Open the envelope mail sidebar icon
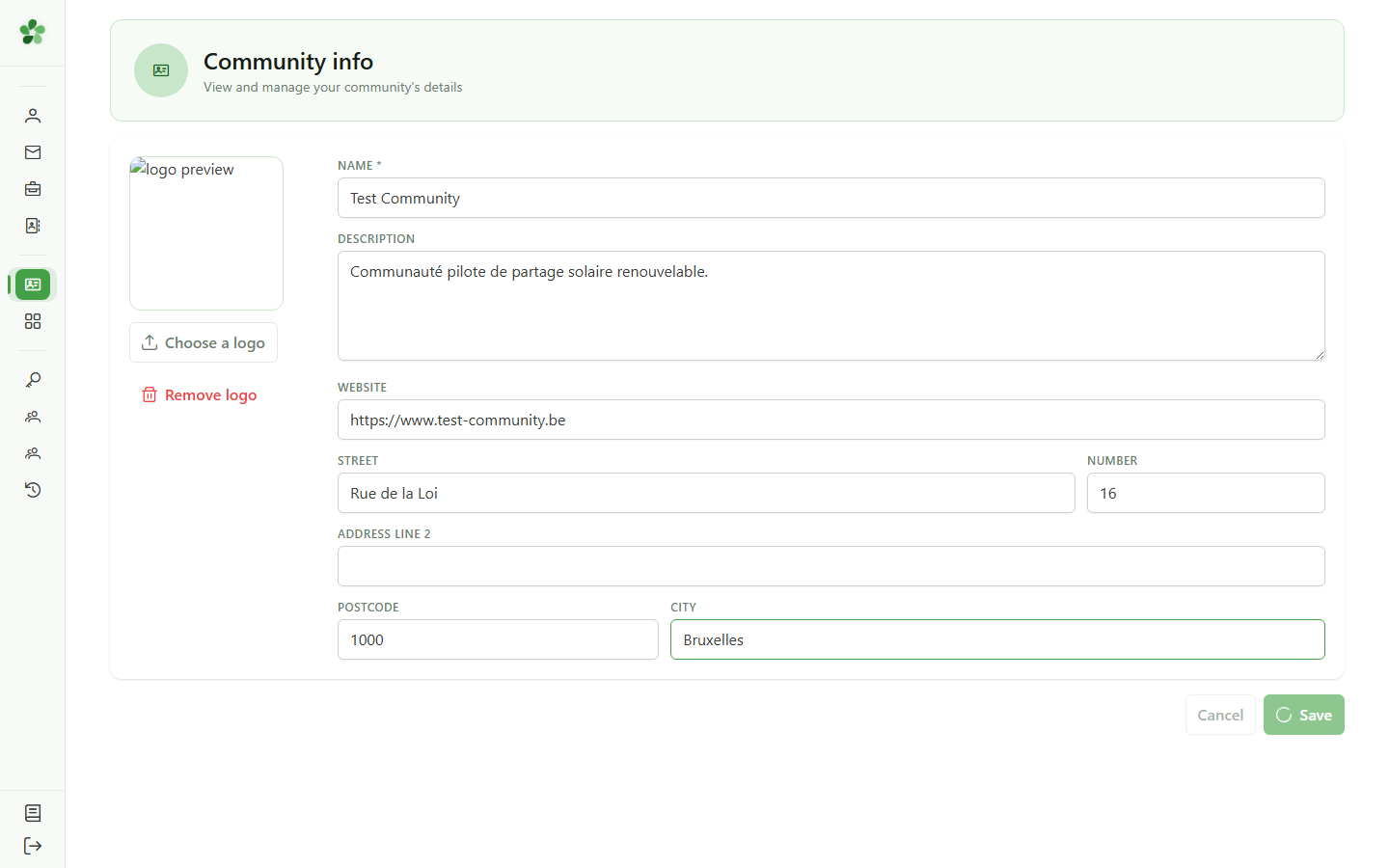Image resolution: width=1389 pixels, height=868 pixels. tap(33, 152)
